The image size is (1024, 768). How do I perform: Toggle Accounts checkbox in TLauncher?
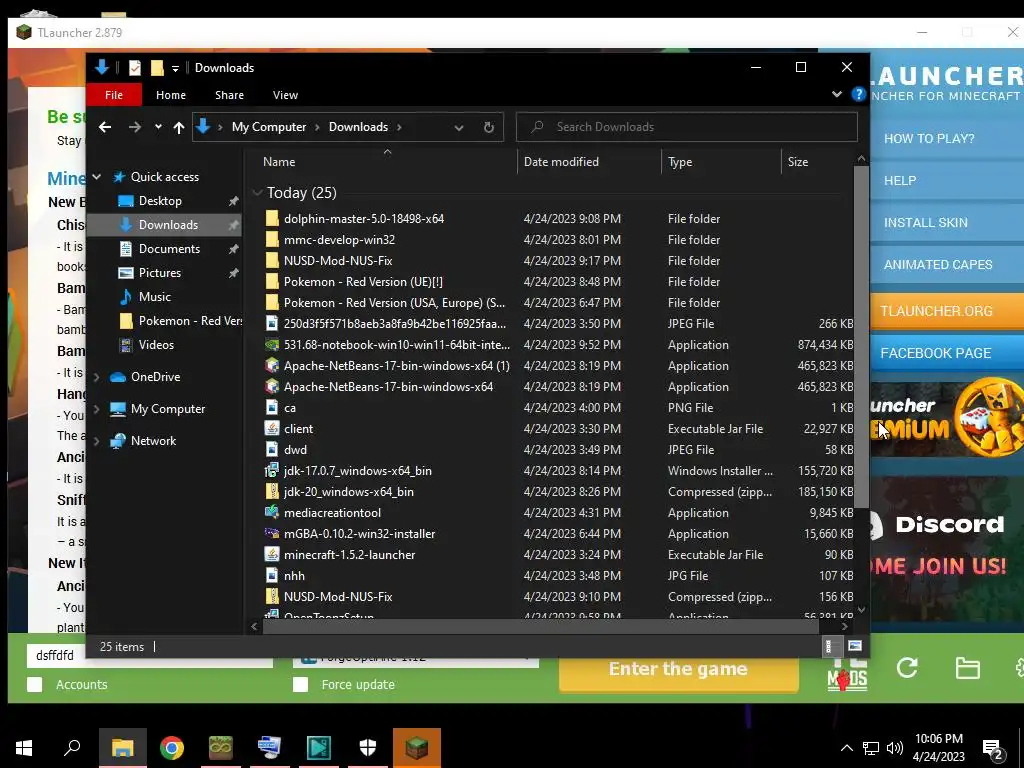point(35,684)
